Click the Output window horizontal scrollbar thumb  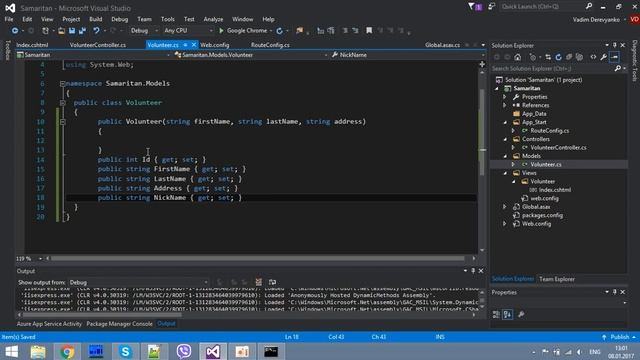[x=102, y=315]
